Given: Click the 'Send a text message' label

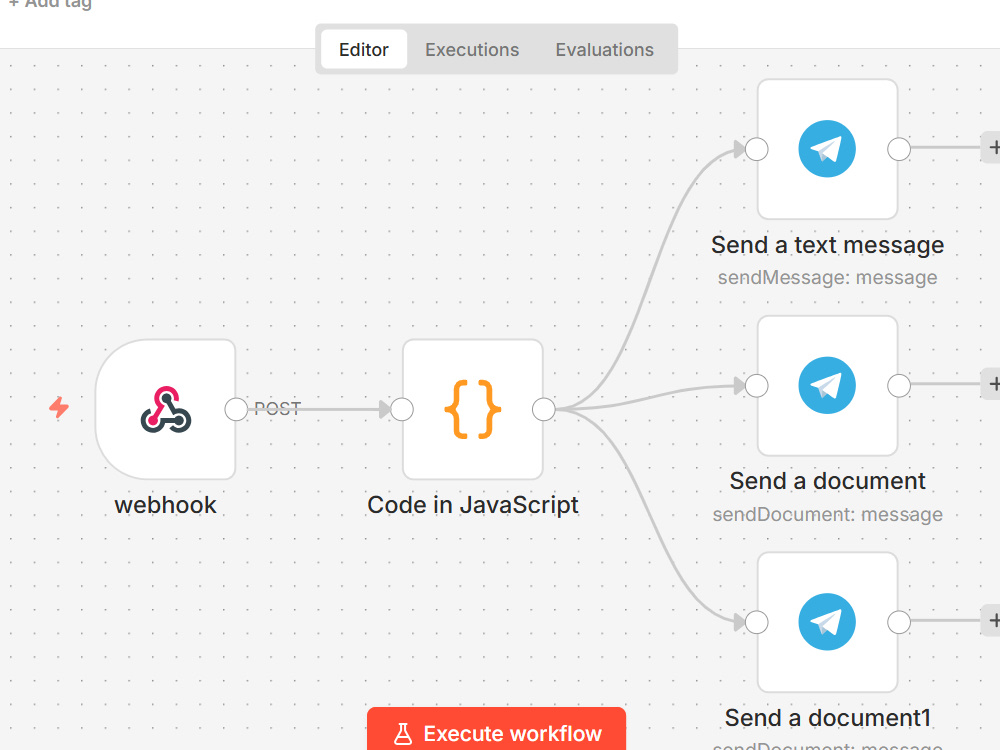Looking at the screenshot, I should 827,245.
